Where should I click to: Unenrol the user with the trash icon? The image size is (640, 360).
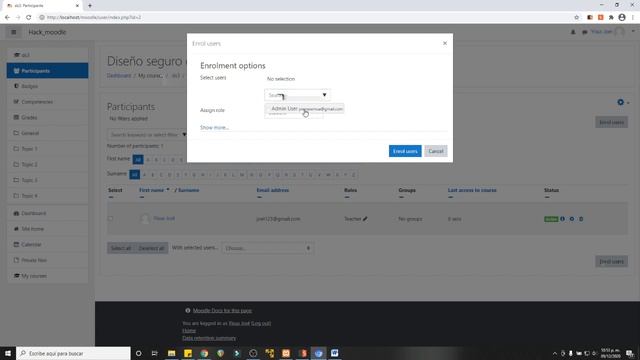click(x=581, y=219)
